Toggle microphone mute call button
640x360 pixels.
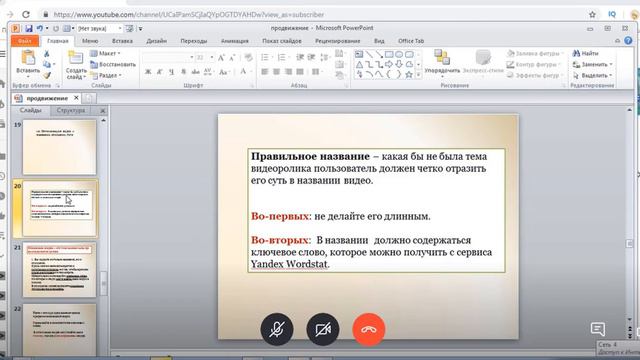[277, 329]
